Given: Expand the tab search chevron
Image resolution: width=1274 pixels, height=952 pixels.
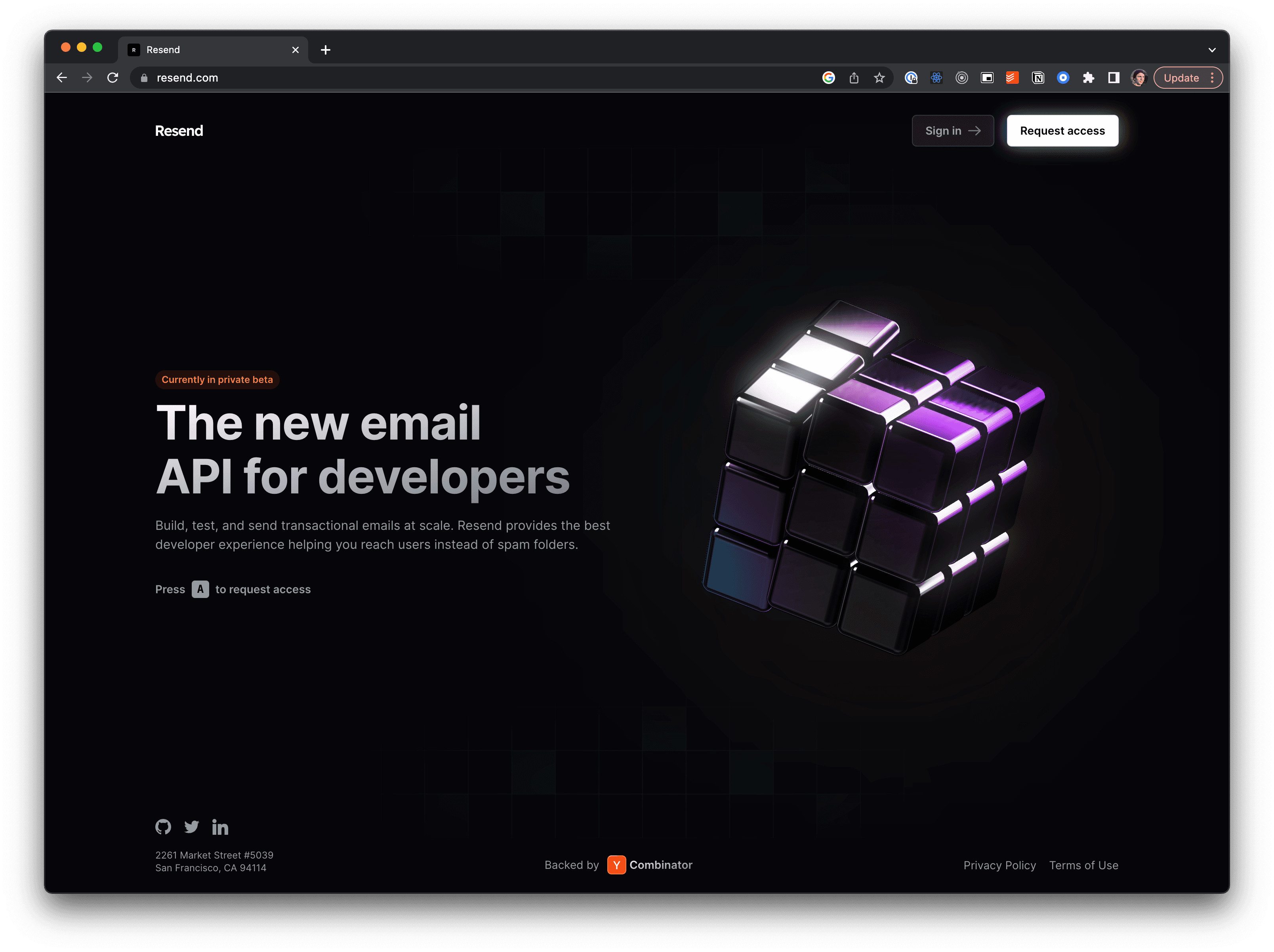Looking at the screenshot, I should point(1212,50).
